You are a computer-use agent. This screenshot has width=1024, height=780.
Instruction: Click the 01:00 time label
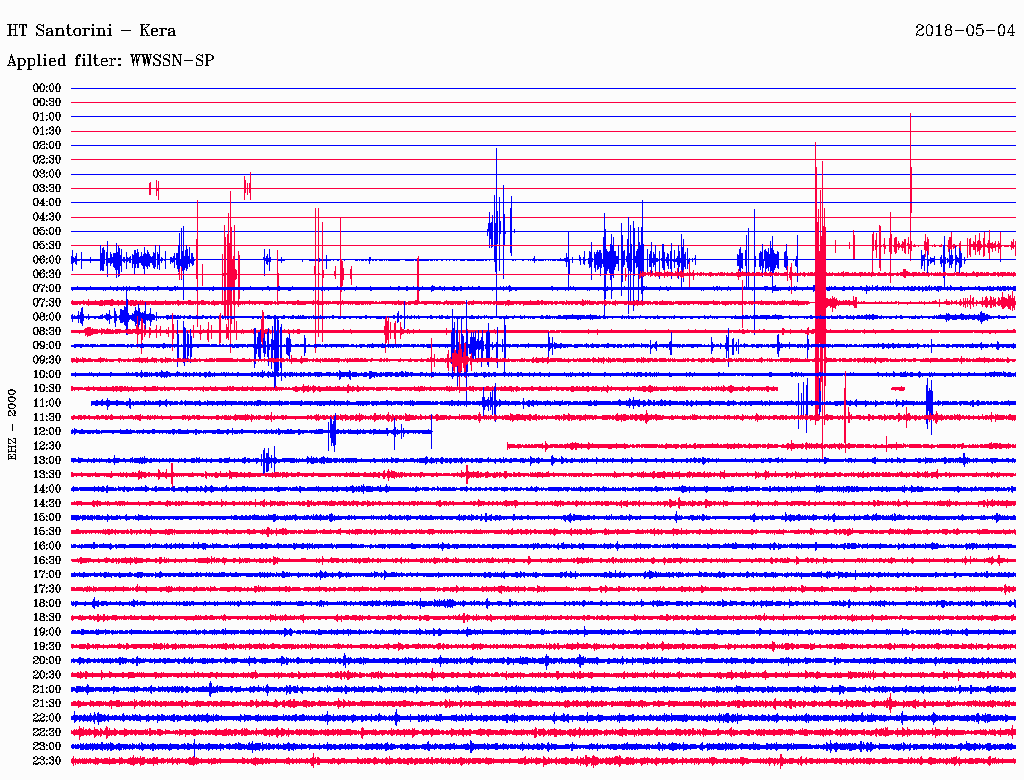click(x=47, y=117)
